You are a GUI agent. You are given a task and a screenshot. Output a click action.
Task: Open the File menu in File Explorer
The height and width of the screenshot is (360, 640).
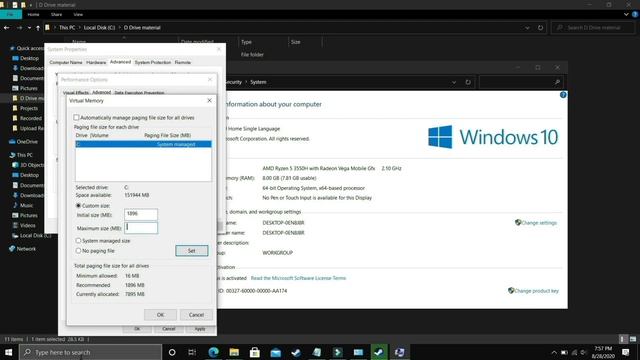[11, 14]
